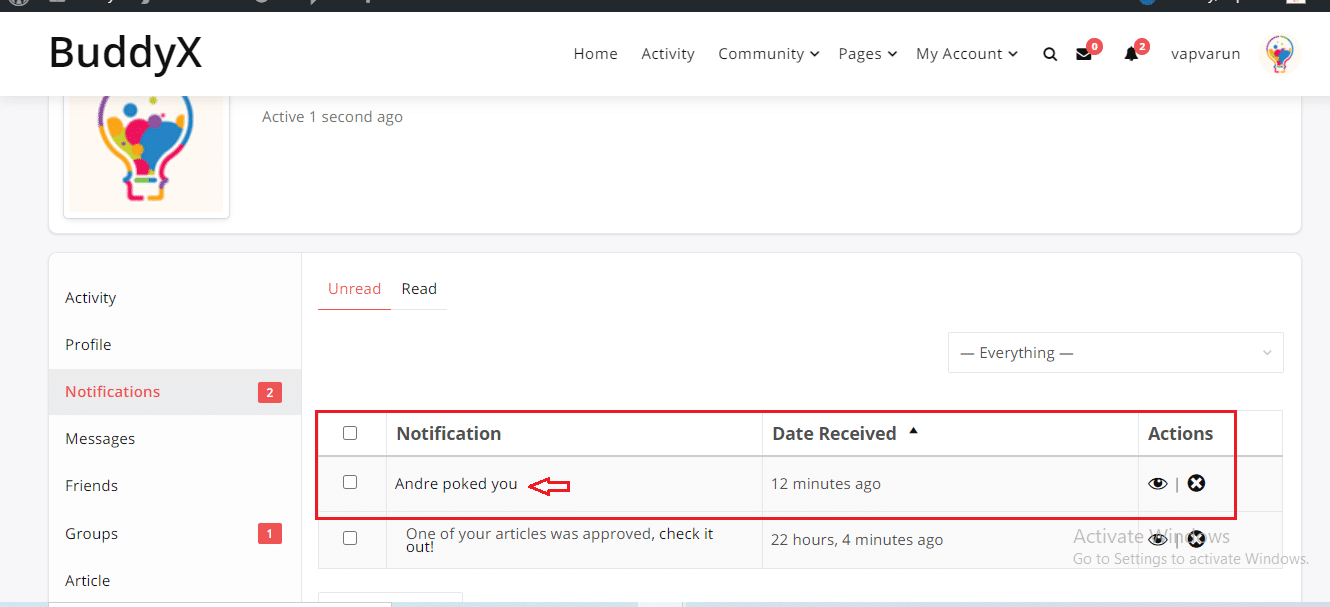The image size is (1330, 607).
Task: Check the 'Andre poked you' row checkbox
Action: 350,482
